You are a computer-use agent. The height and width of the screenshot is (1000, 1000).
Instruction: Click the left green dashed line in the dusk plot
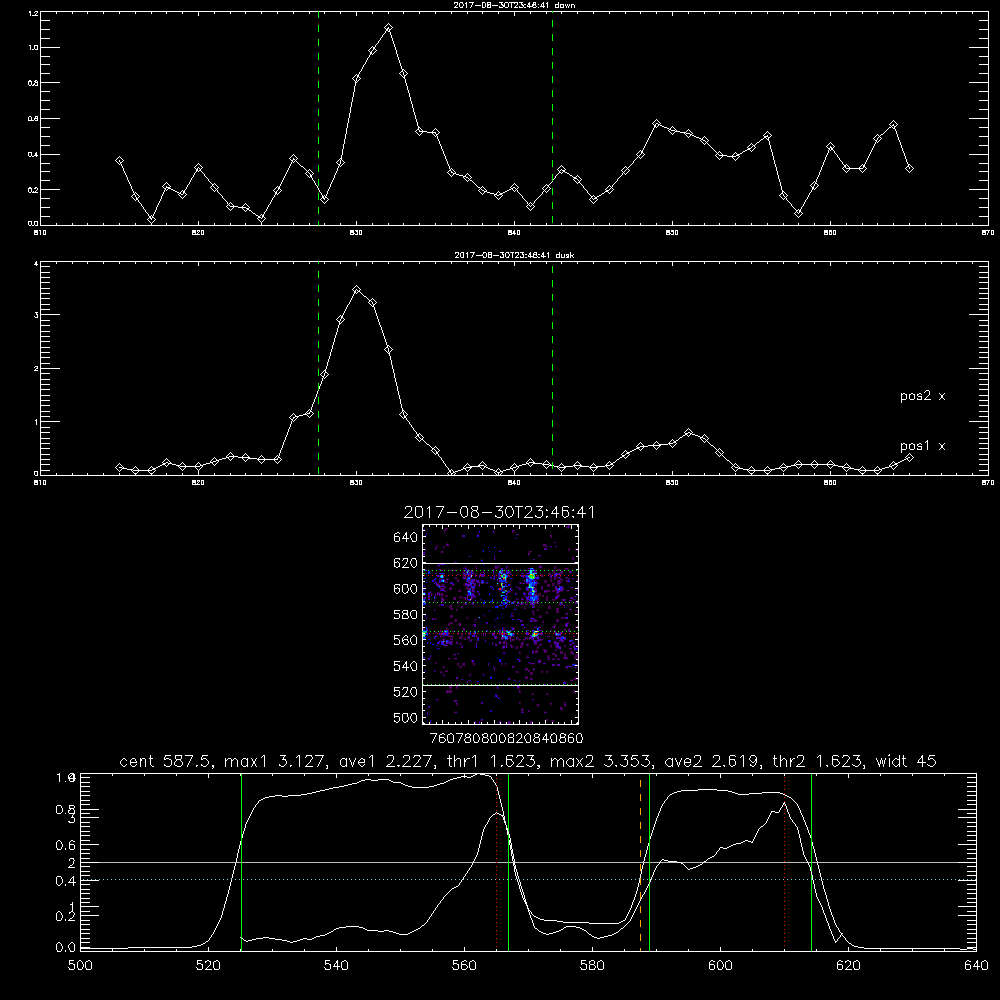[318, 369]
